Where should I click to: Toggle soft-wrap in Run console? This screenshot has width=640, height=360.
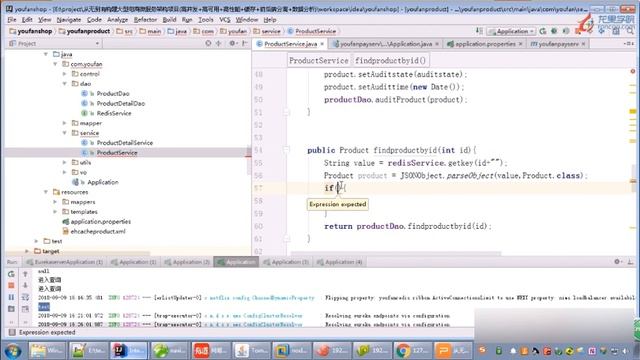click(25, 297)
